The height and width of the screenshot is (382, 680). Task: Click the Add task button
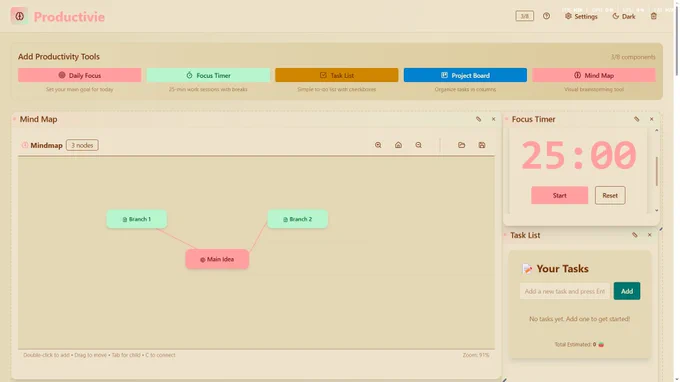pyautogui.click(x=627, y=291)
